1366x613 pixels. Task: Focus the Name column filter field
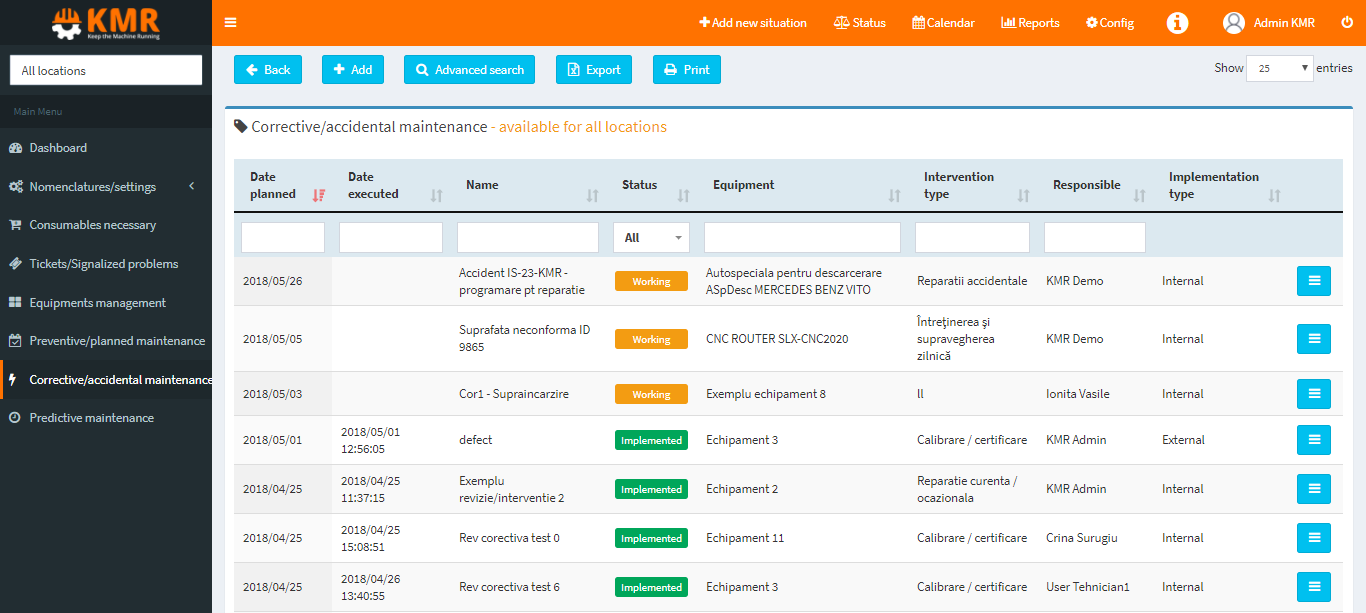tap(528, 237)
